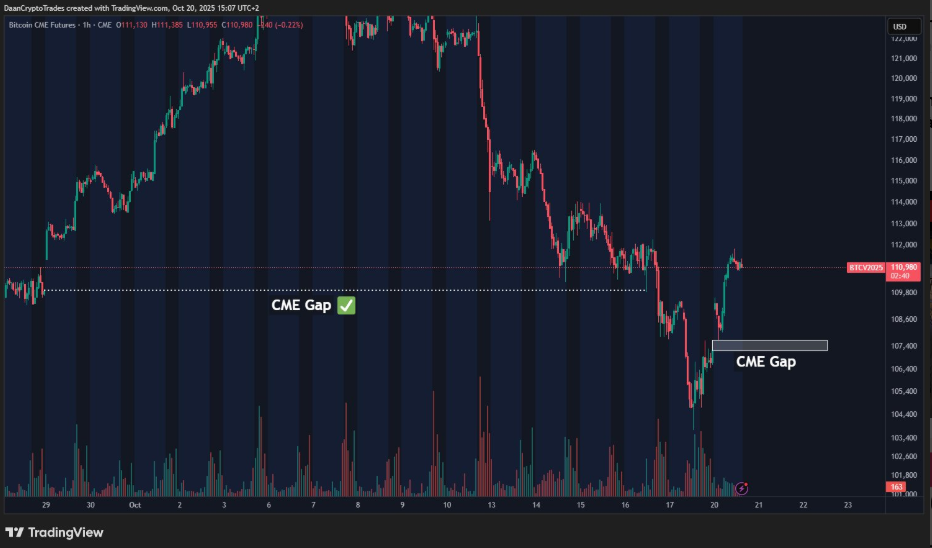The width and height of the screenshot is (932, 548).
Task: Click the lightning bolt events icon
Action: 741,488
